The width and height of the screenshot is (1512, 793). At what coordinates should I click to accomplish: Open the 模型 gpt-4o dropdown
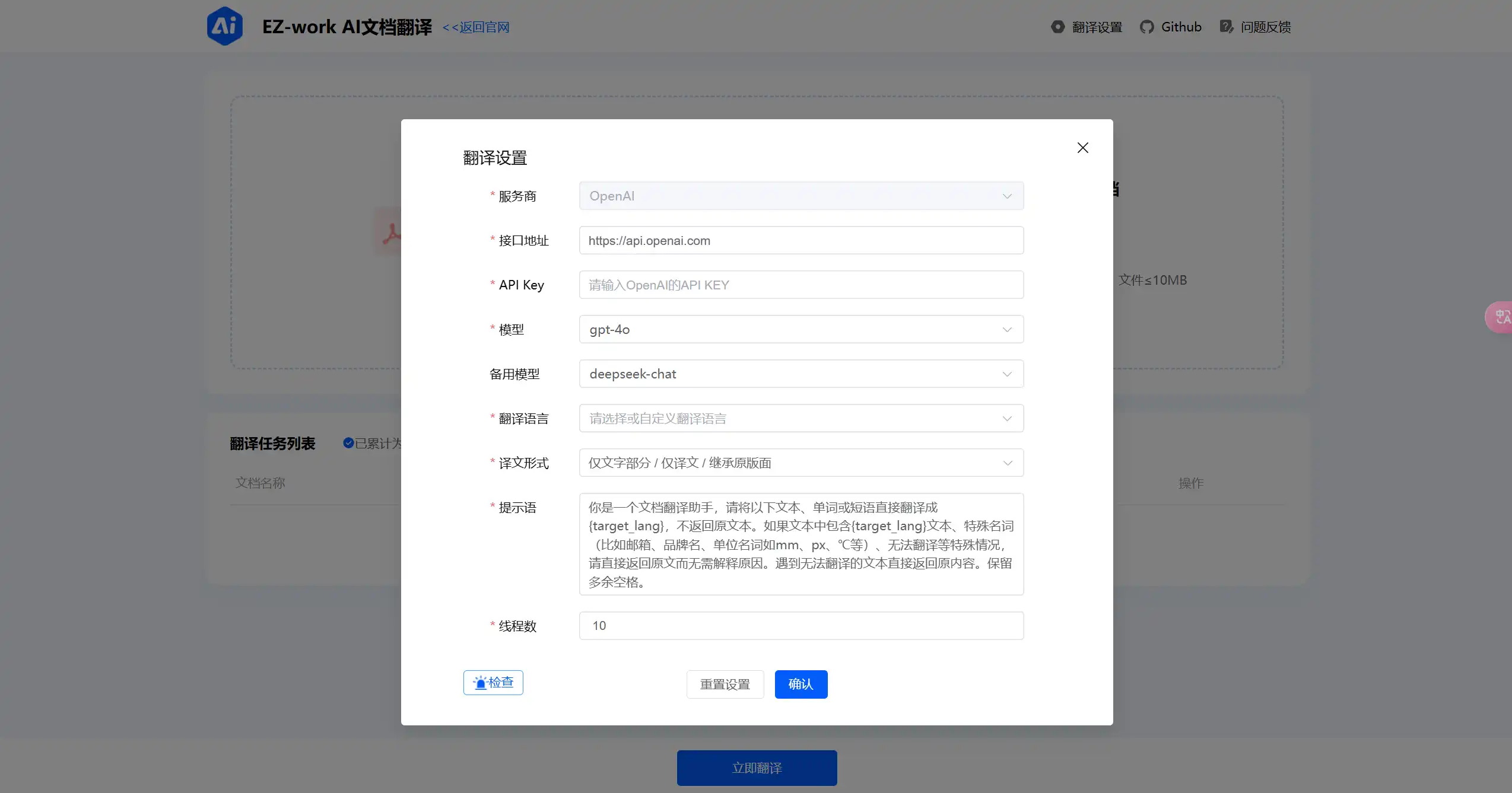(x=801, y=329)
